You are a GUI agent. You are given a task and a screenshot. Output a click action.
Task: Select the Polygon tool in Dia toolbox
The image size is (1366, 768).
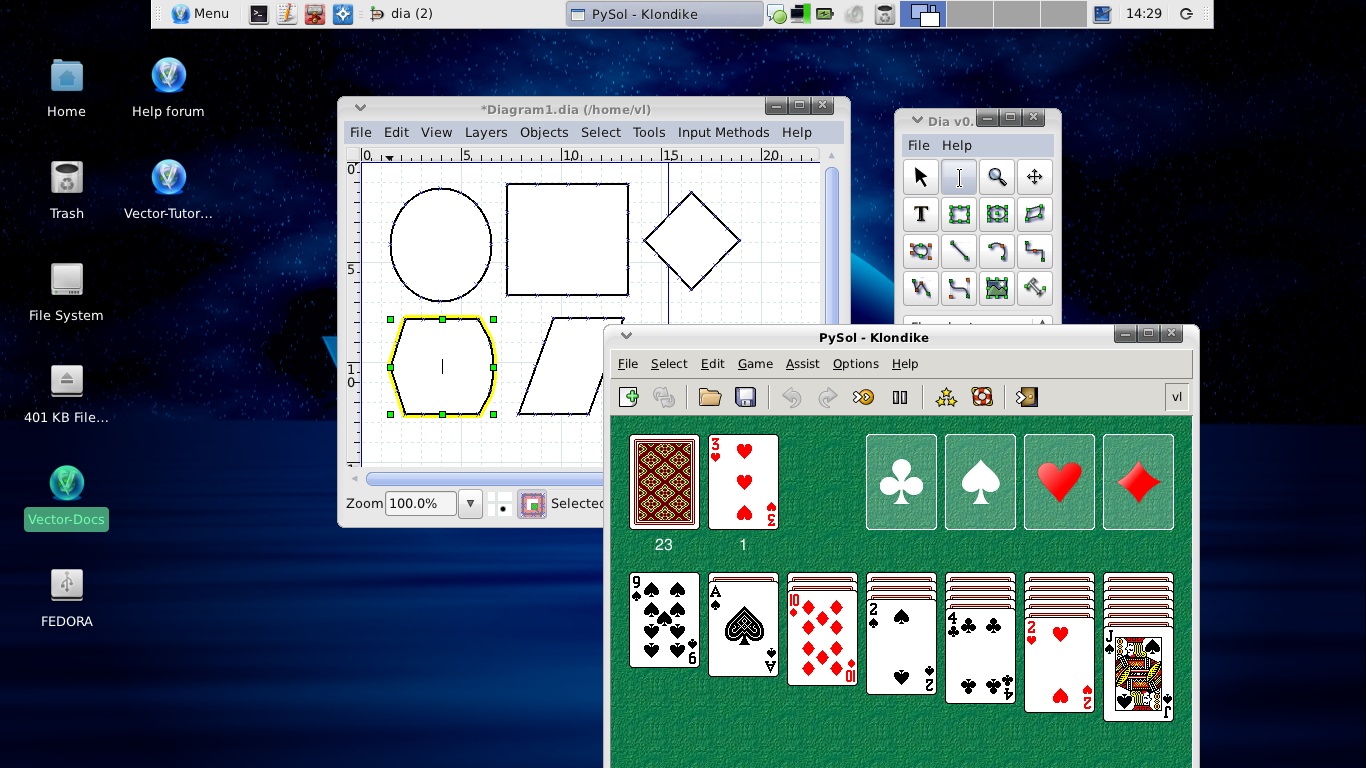tap(1035, 214)
